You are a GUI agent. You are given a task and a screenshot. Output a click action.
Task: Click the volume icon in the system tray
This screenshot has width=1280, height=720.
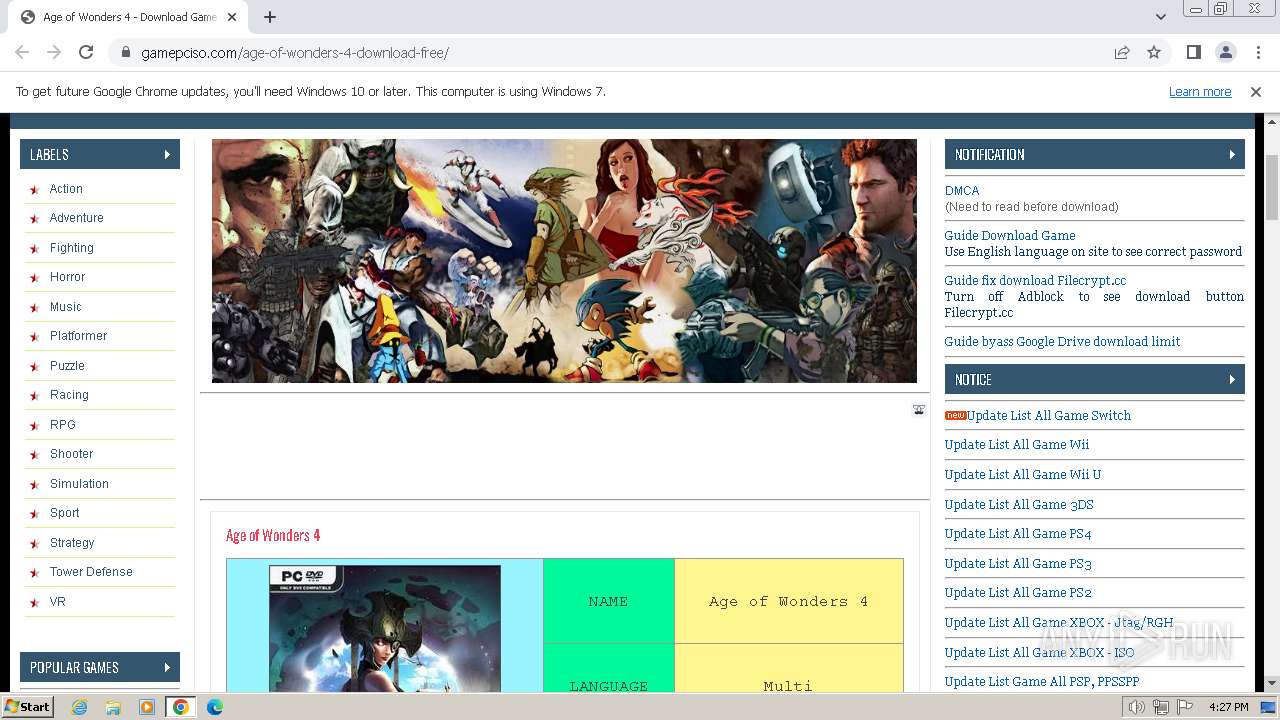click(x=1137, y=707)
